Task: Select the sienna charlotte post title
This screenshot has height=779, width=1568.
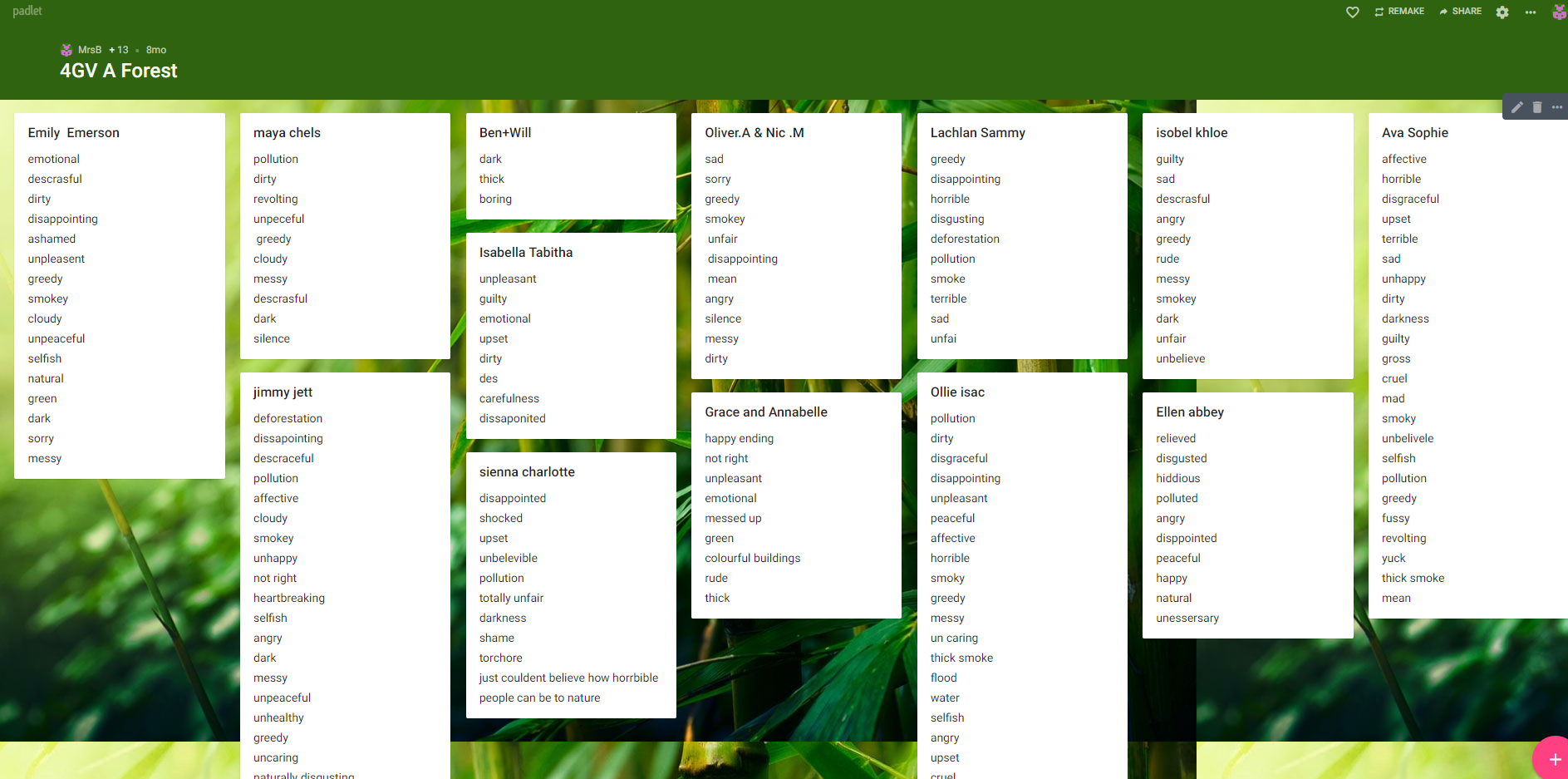Action: [527, 472]
